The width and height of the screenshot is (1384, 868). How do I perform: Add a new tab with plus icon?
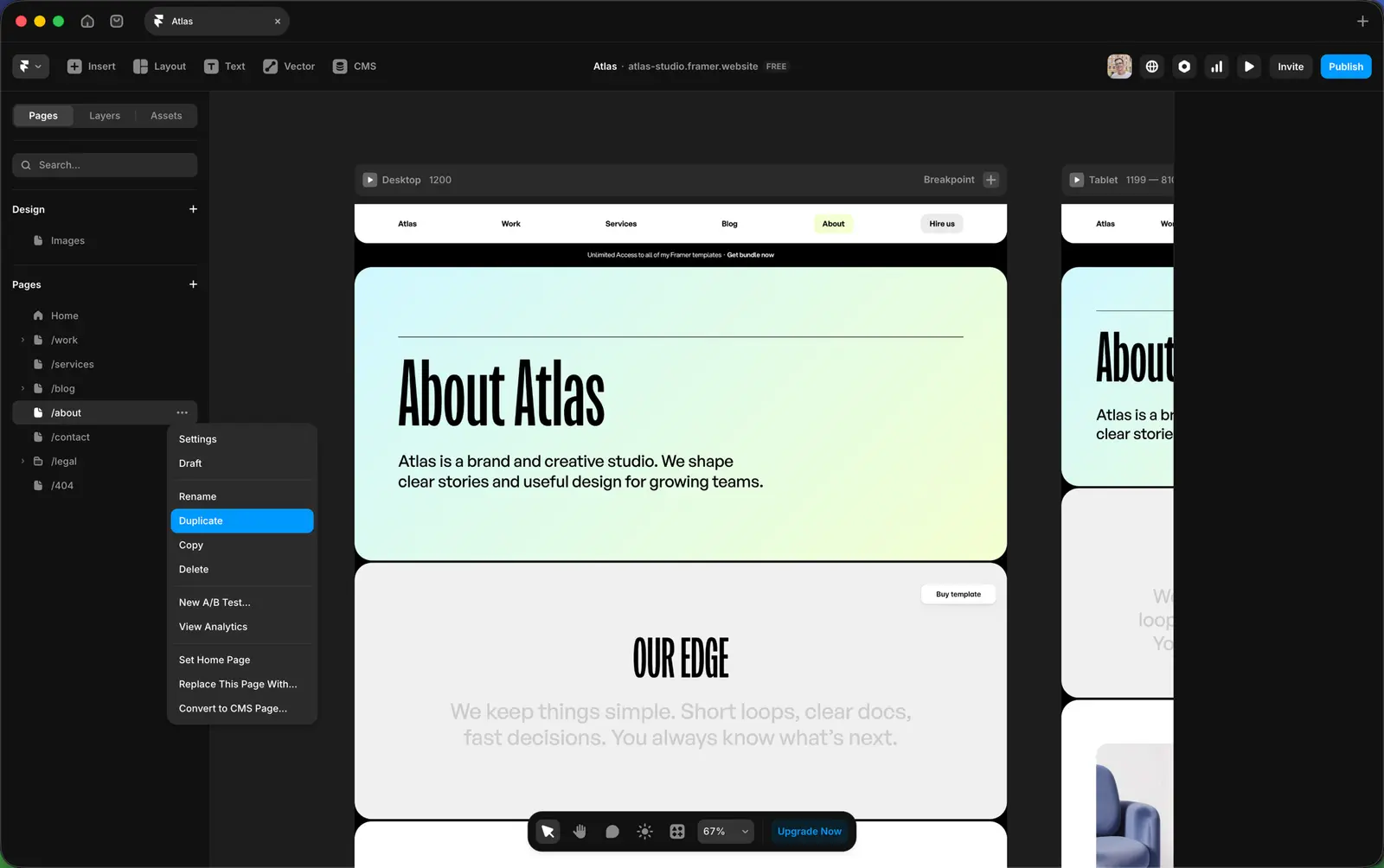click(x=1362, y=21)
